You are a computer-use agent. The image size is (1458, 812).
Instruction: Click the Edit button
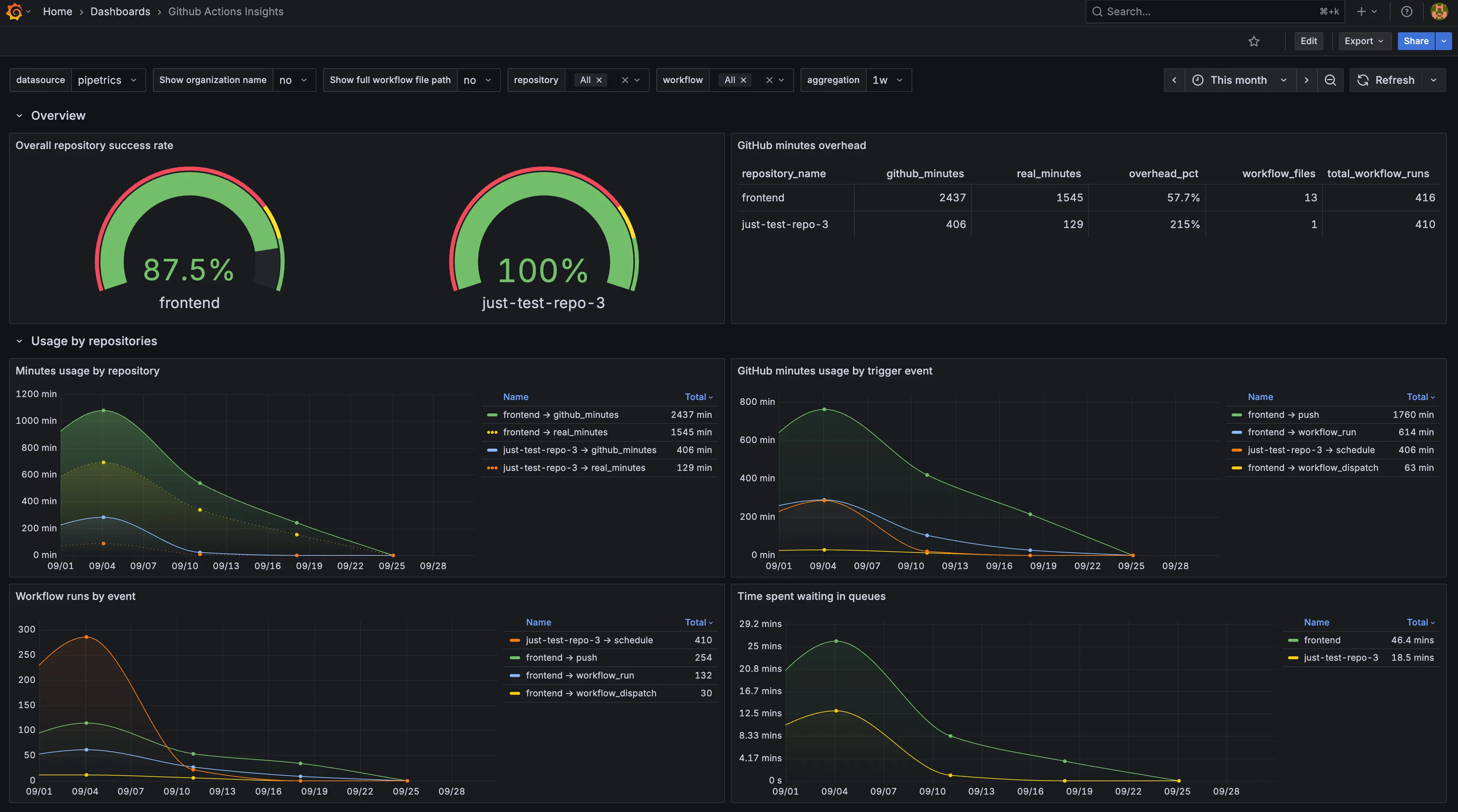1308,41
